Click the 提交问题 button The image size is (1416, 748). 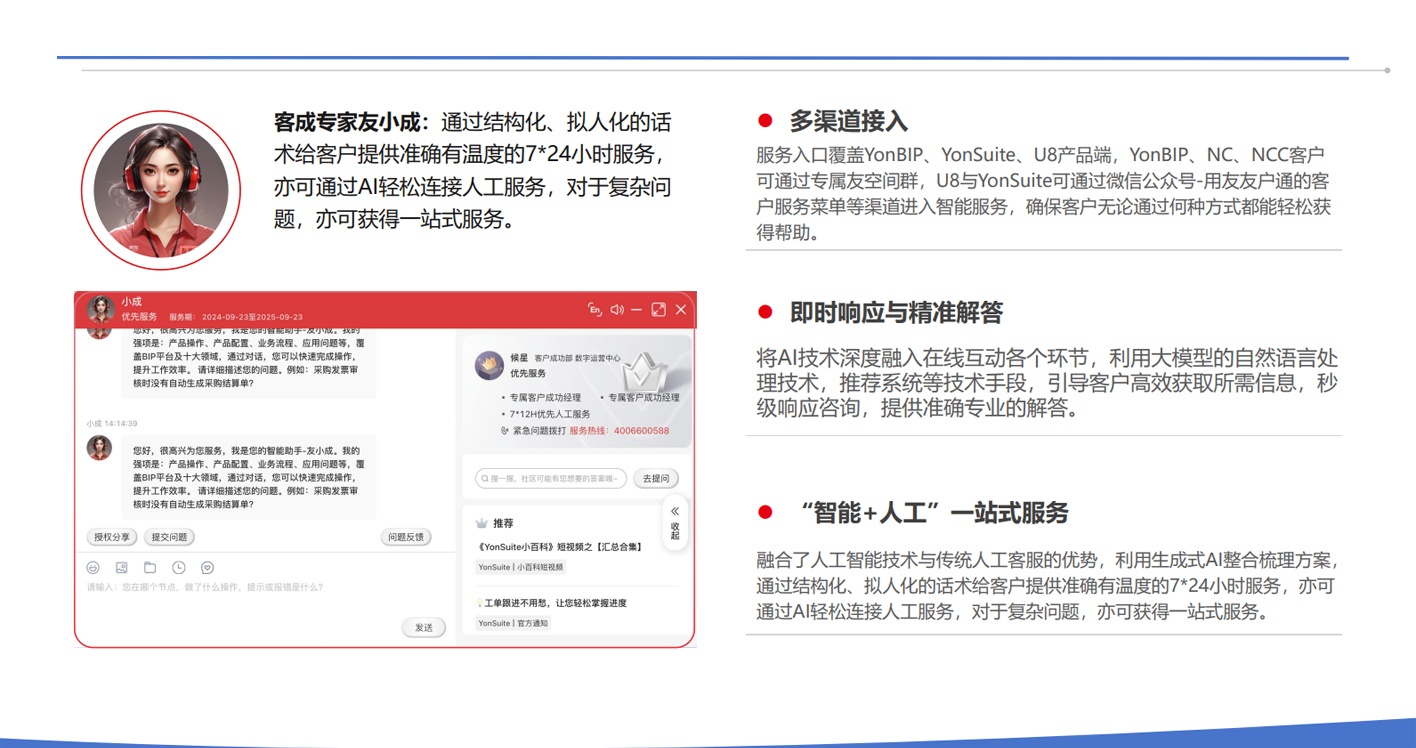(x=169, y=537)
